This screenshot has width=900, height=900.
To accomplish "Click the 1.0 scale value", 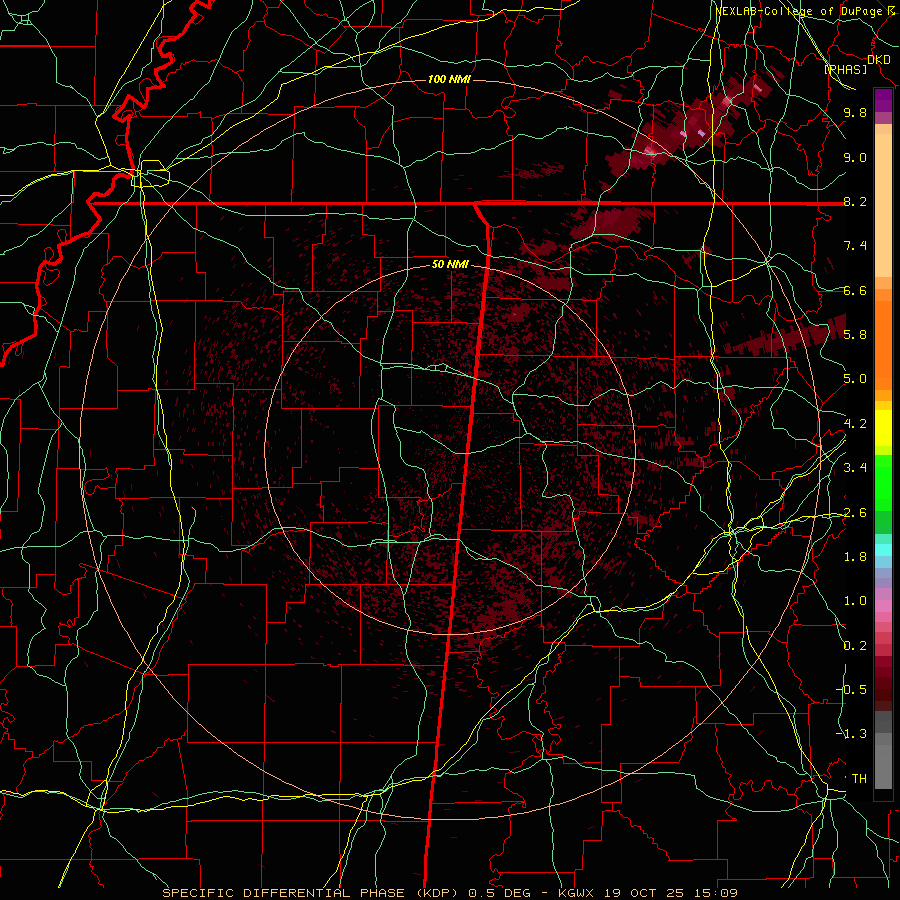I will pos(855,601).
